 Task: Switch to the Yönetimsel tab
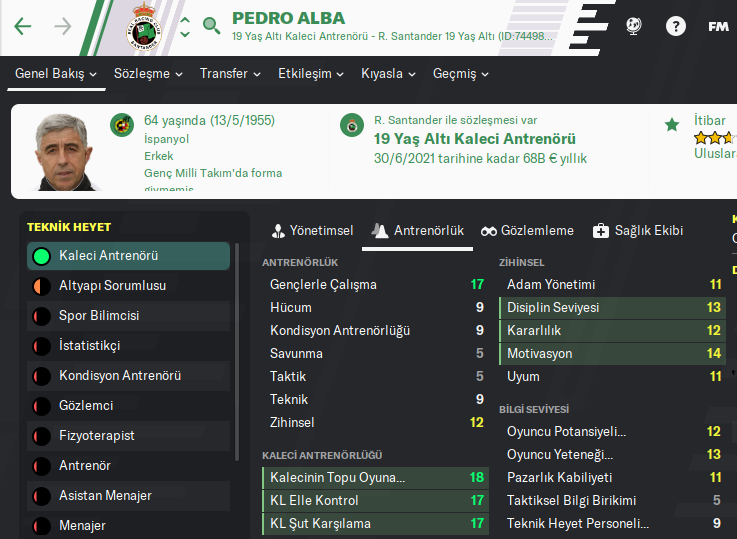(x=312, y=231)
